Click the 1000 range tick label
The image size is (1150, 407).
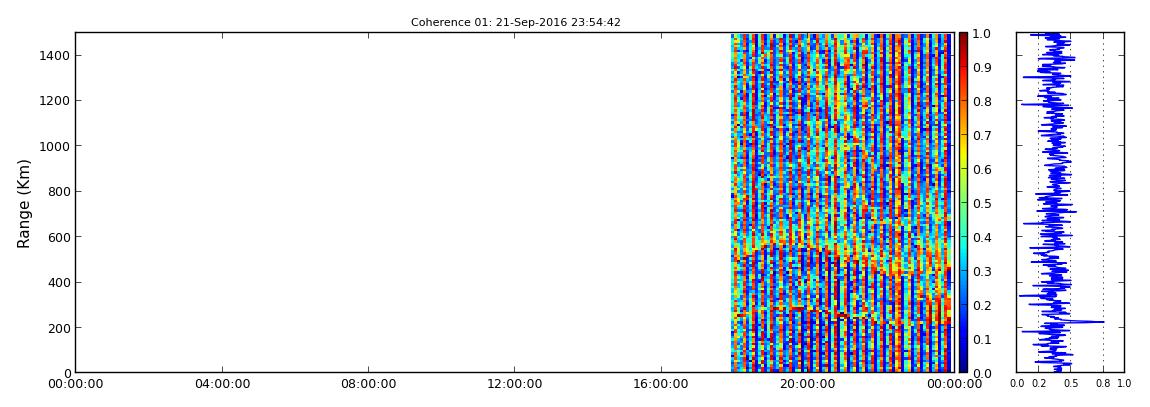(54, 146)
